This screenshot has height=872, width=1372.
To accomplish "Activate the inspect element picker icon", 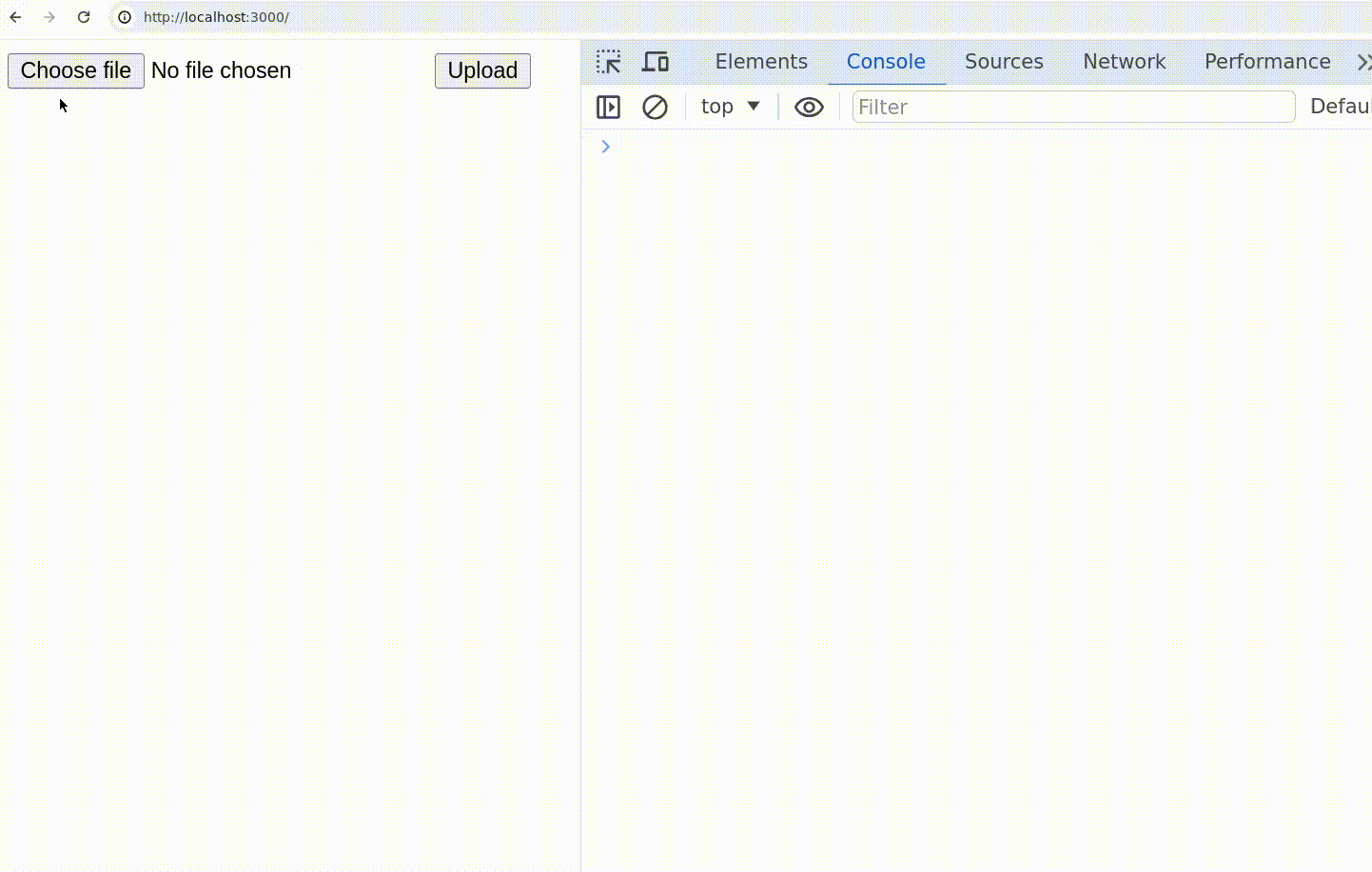I will (x=609, y=62).
